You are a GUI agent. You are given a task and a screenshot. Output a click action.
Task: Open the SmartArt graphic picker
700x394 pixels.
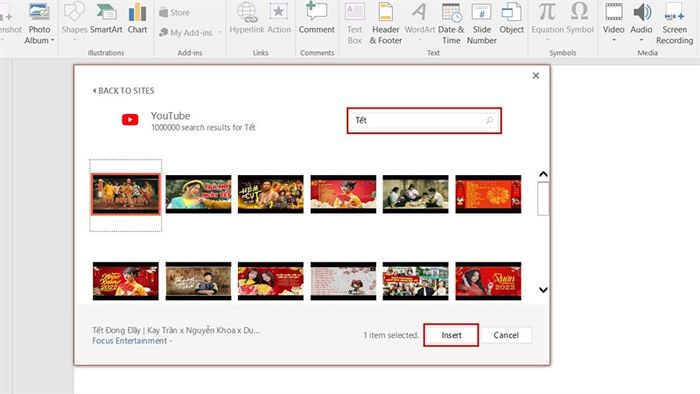coord(106,19)
